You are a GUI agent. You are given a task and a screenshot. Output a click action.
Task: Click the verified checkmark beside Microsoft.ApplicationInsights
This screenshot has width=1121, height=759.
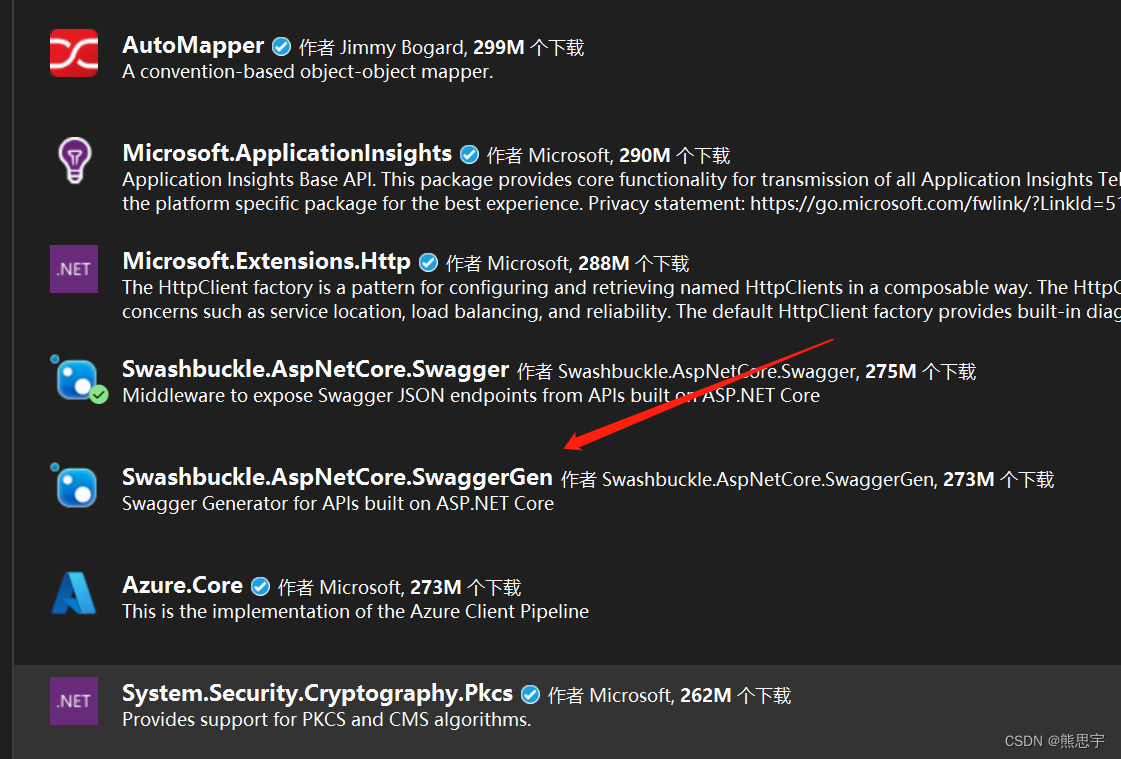(469, 154)
